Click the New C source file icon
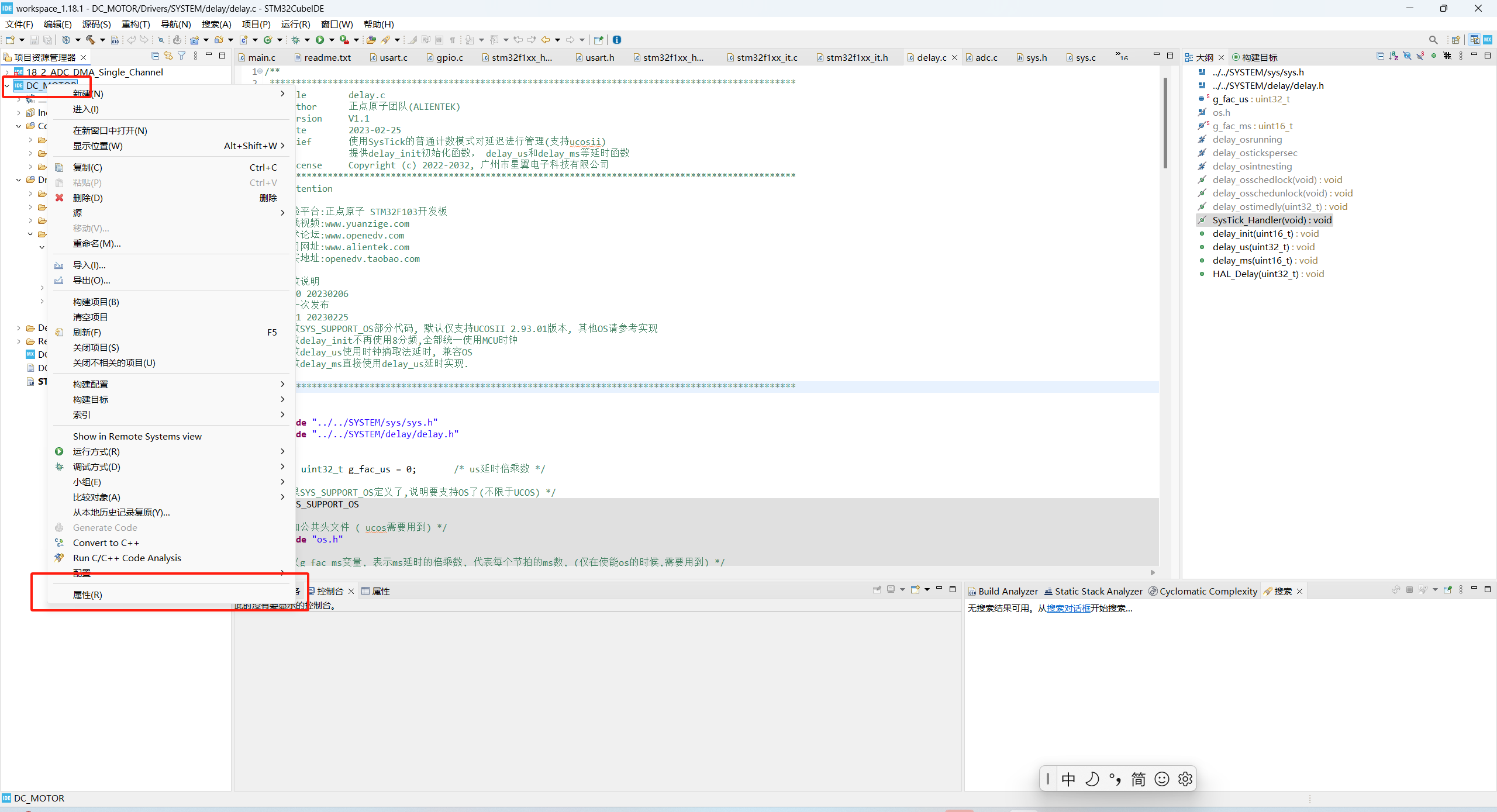1497x812 pixels. 243,40
